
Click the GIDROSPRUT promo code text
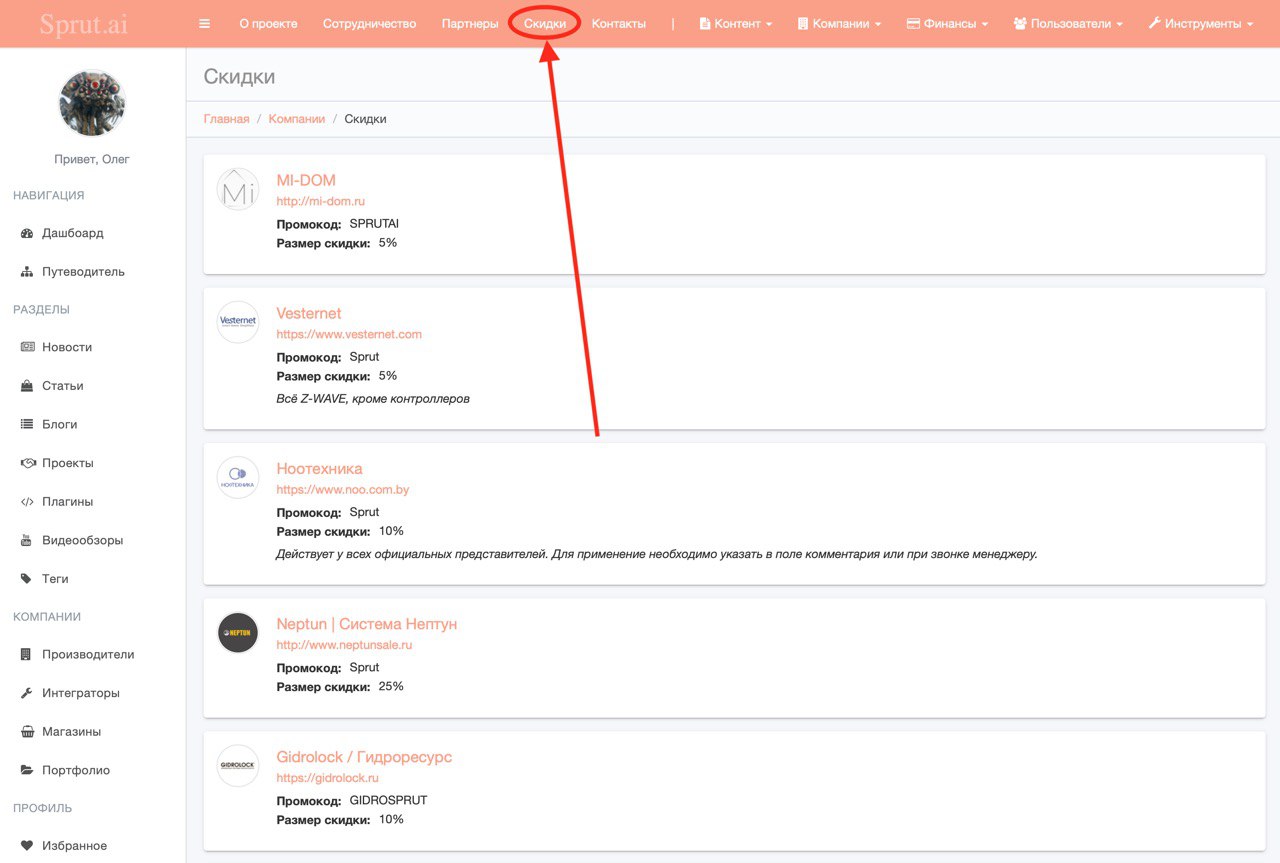388,800
